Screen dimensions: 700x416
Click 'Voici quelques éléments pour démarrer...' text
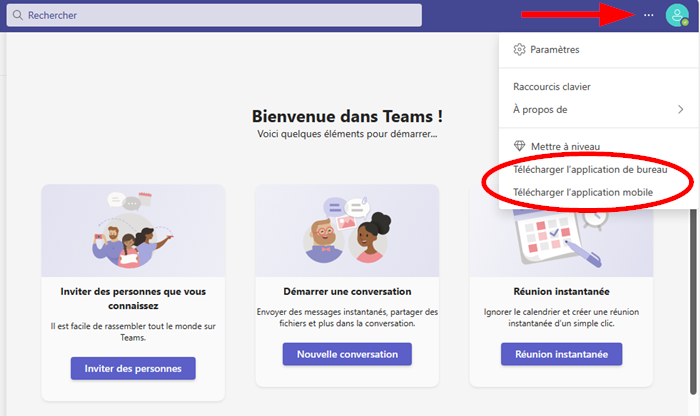[347, 134]
